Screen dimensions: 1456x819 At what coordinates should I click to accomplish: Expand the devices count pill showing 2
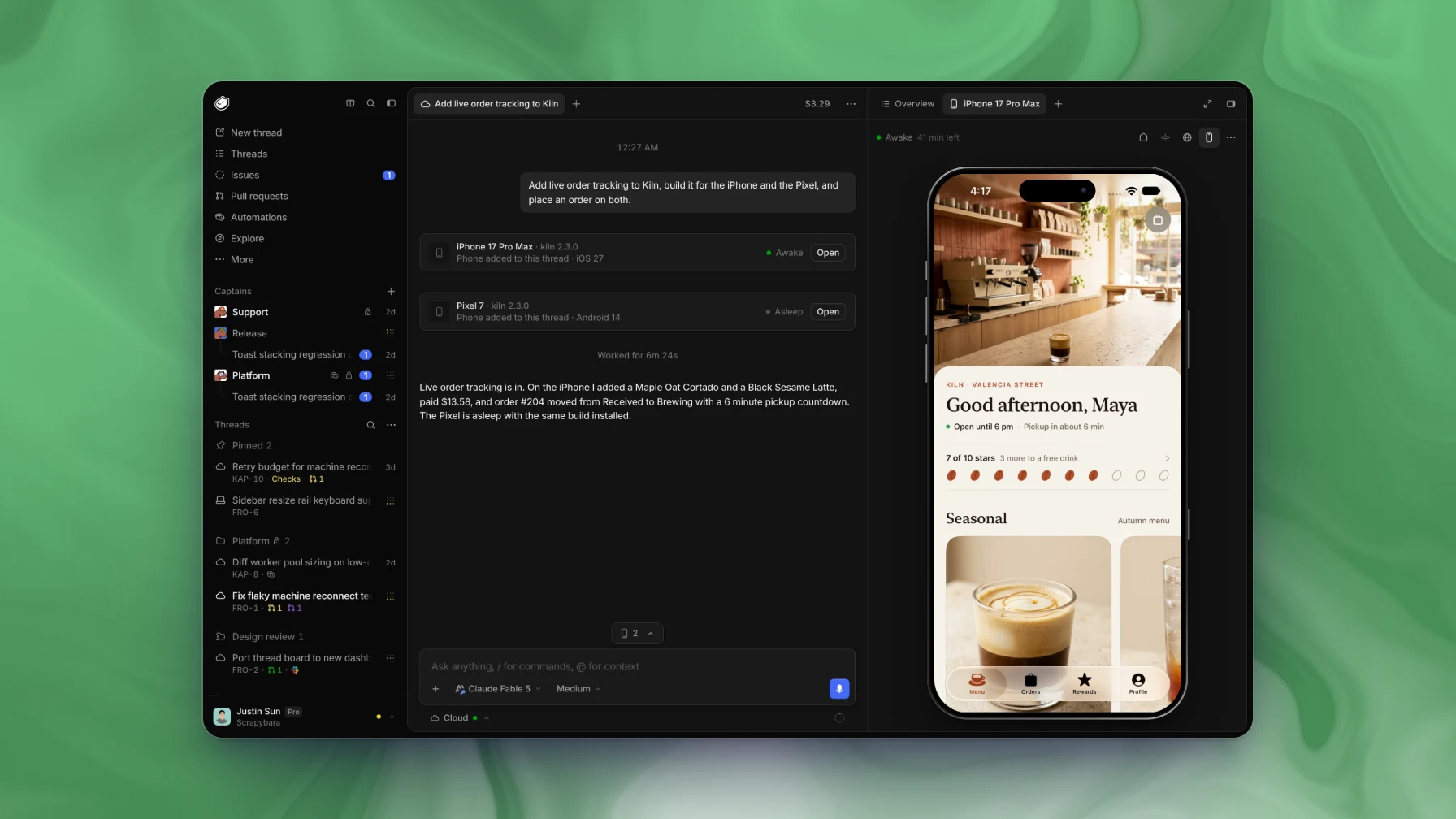tap(637, 634)
